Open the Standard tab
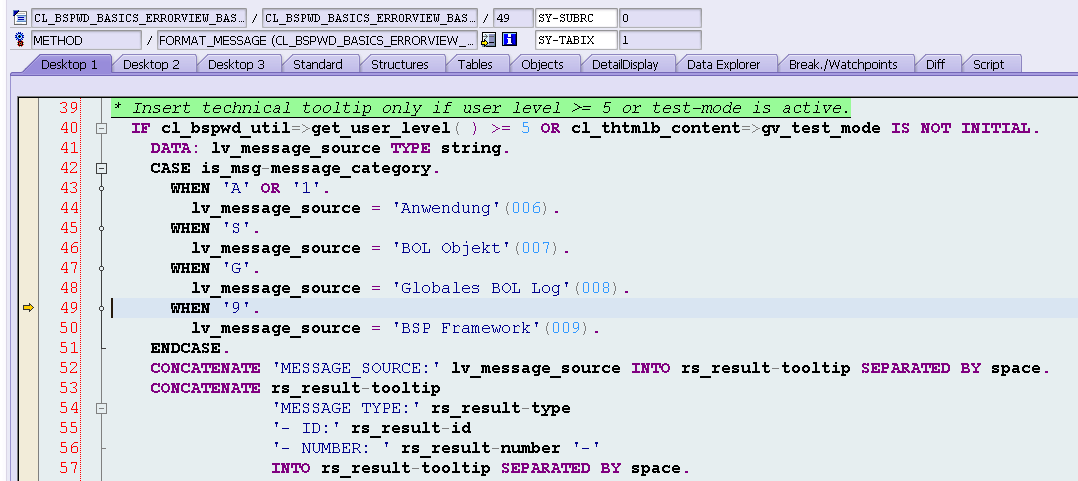The height and width of the screenshot is (481, 1078). point(318,65)
